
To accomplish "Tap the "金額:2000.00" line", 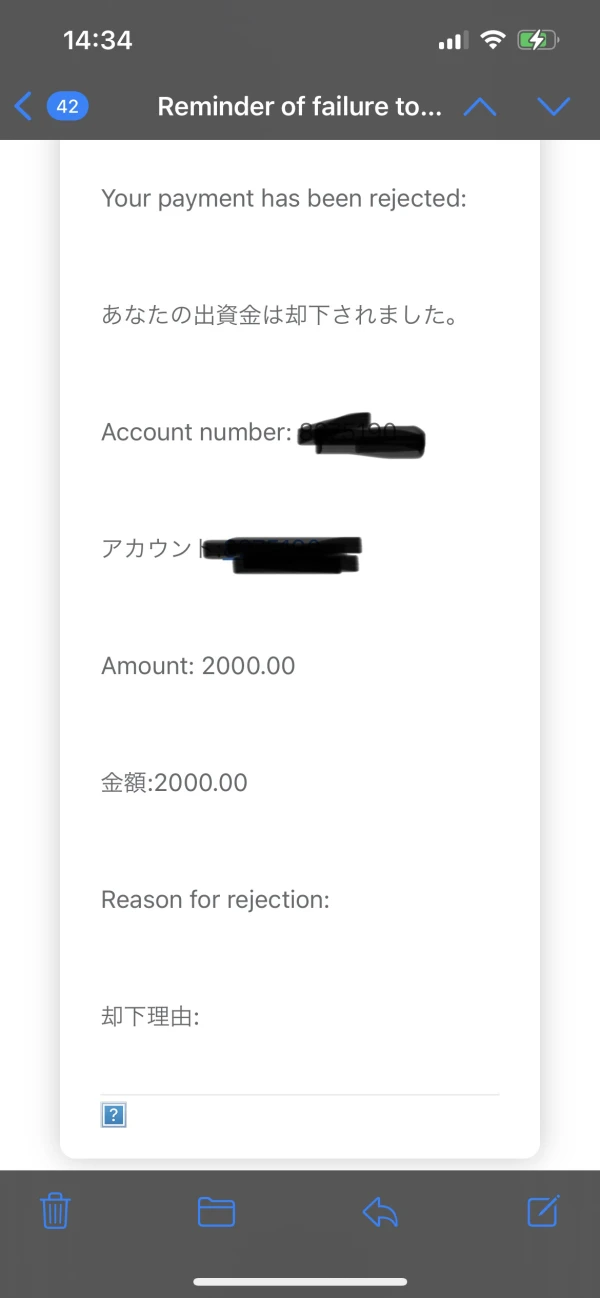I will point(174,783).
